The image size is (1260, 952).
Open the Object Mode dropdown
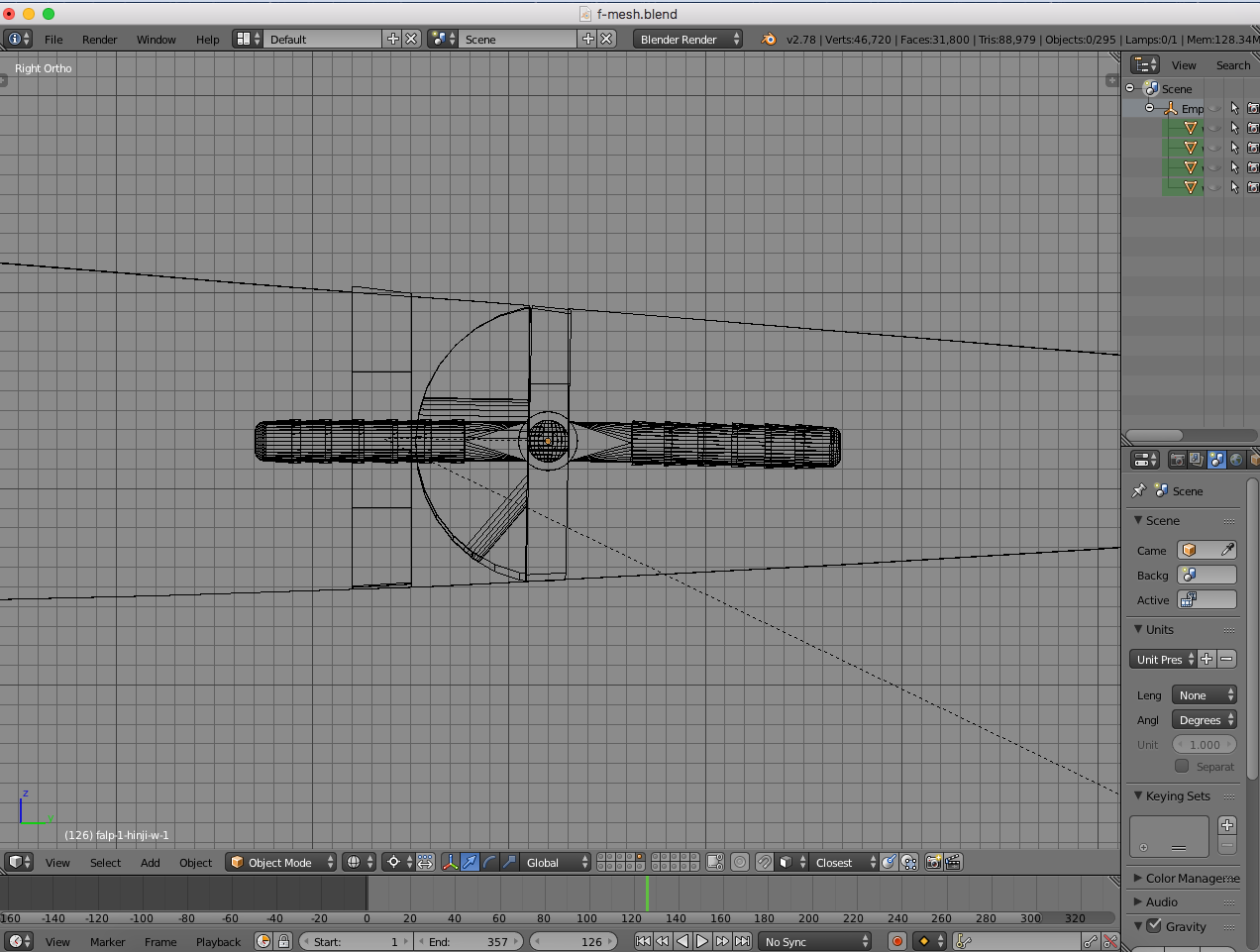pyautogui.click(x=280, y=862)
